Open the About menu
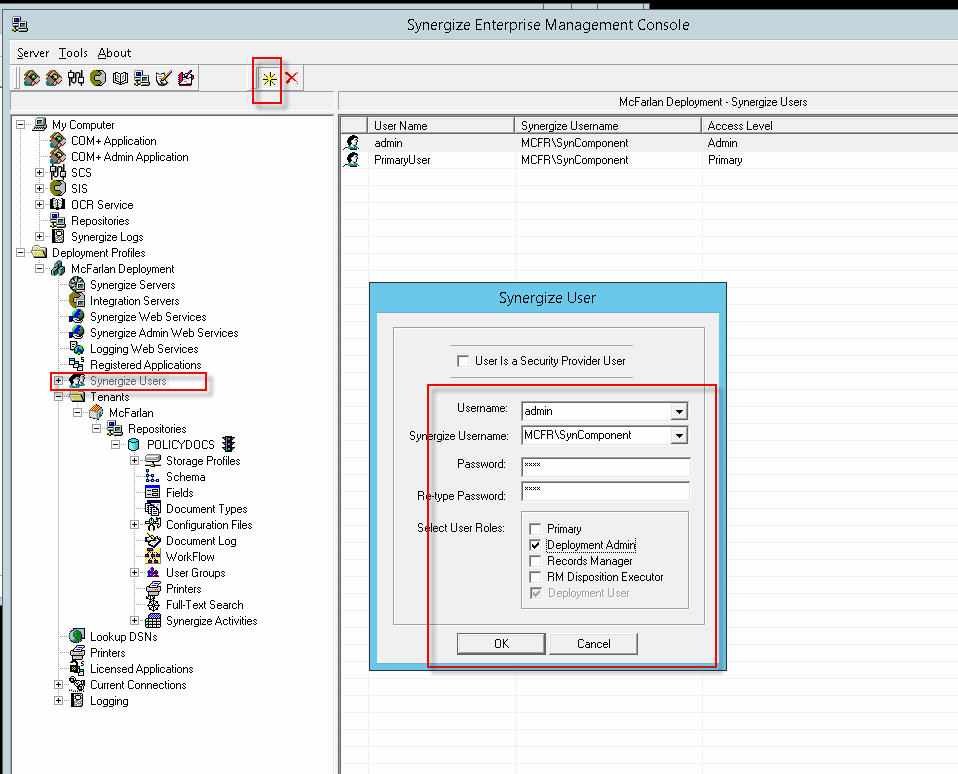The height and width of the screenshot is (774, 958). (114, 53)
